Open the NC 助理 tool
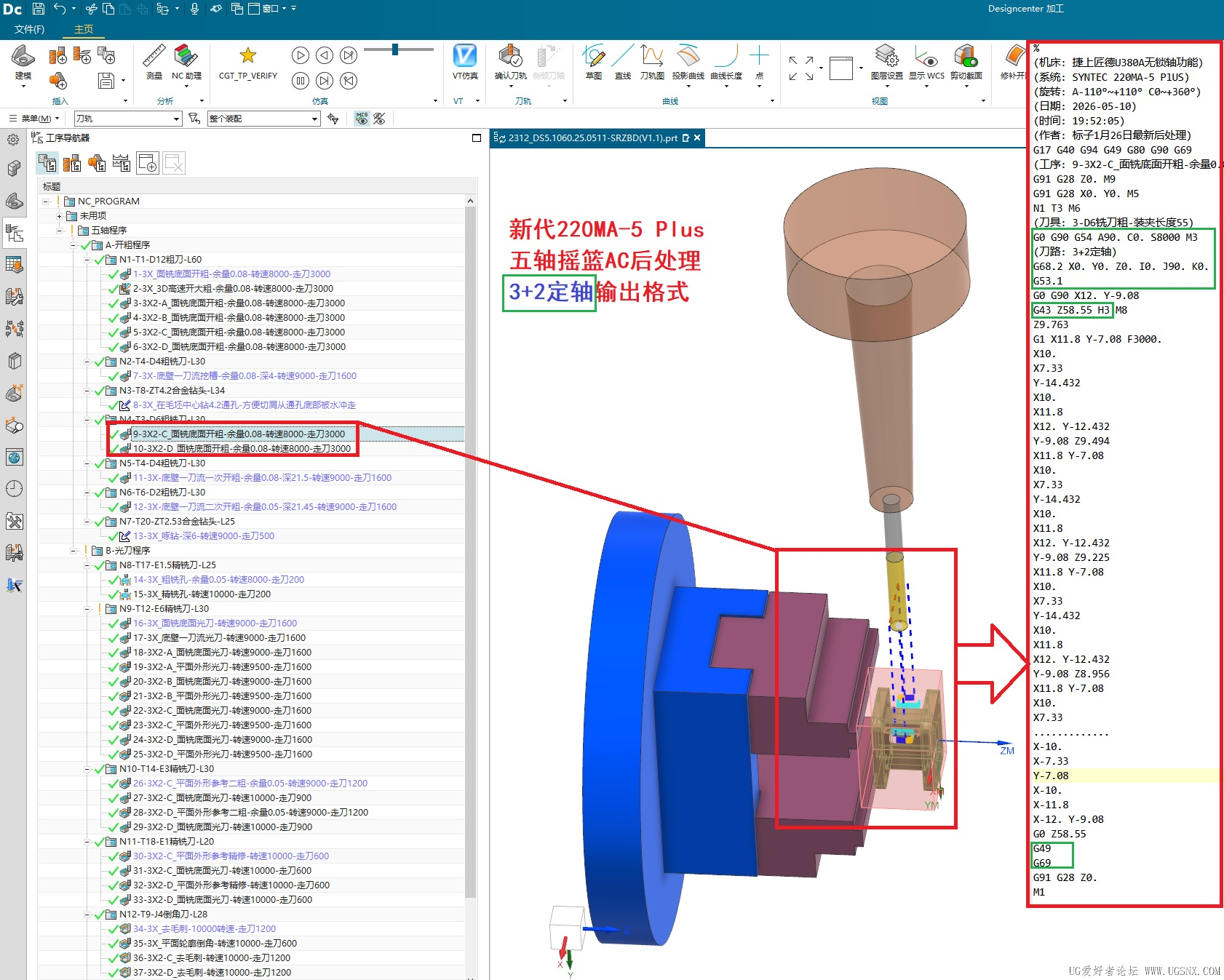The image size is (1224, 980). tap(186, 56)
